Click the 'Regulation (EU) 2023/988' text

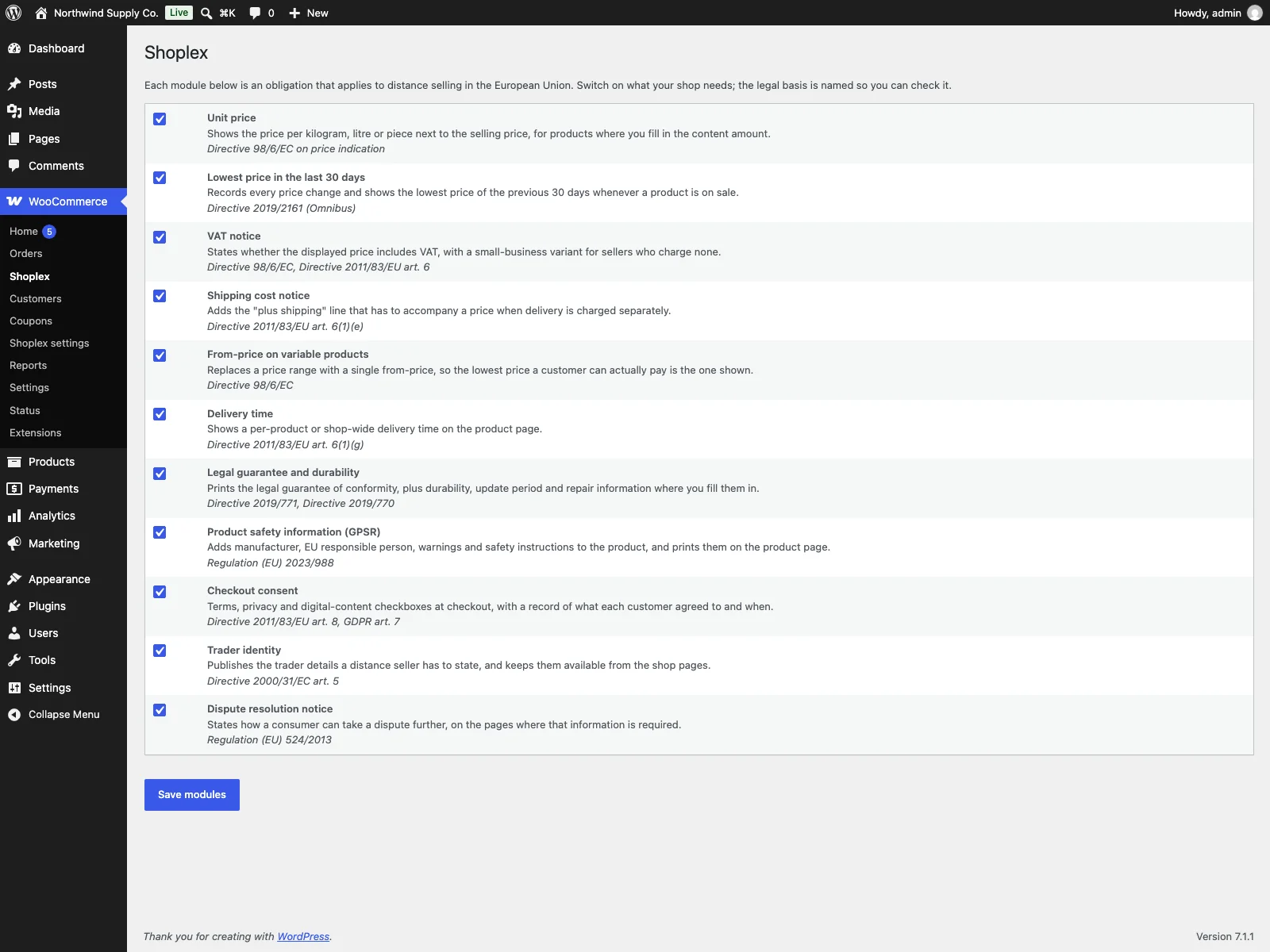(271, 563)
